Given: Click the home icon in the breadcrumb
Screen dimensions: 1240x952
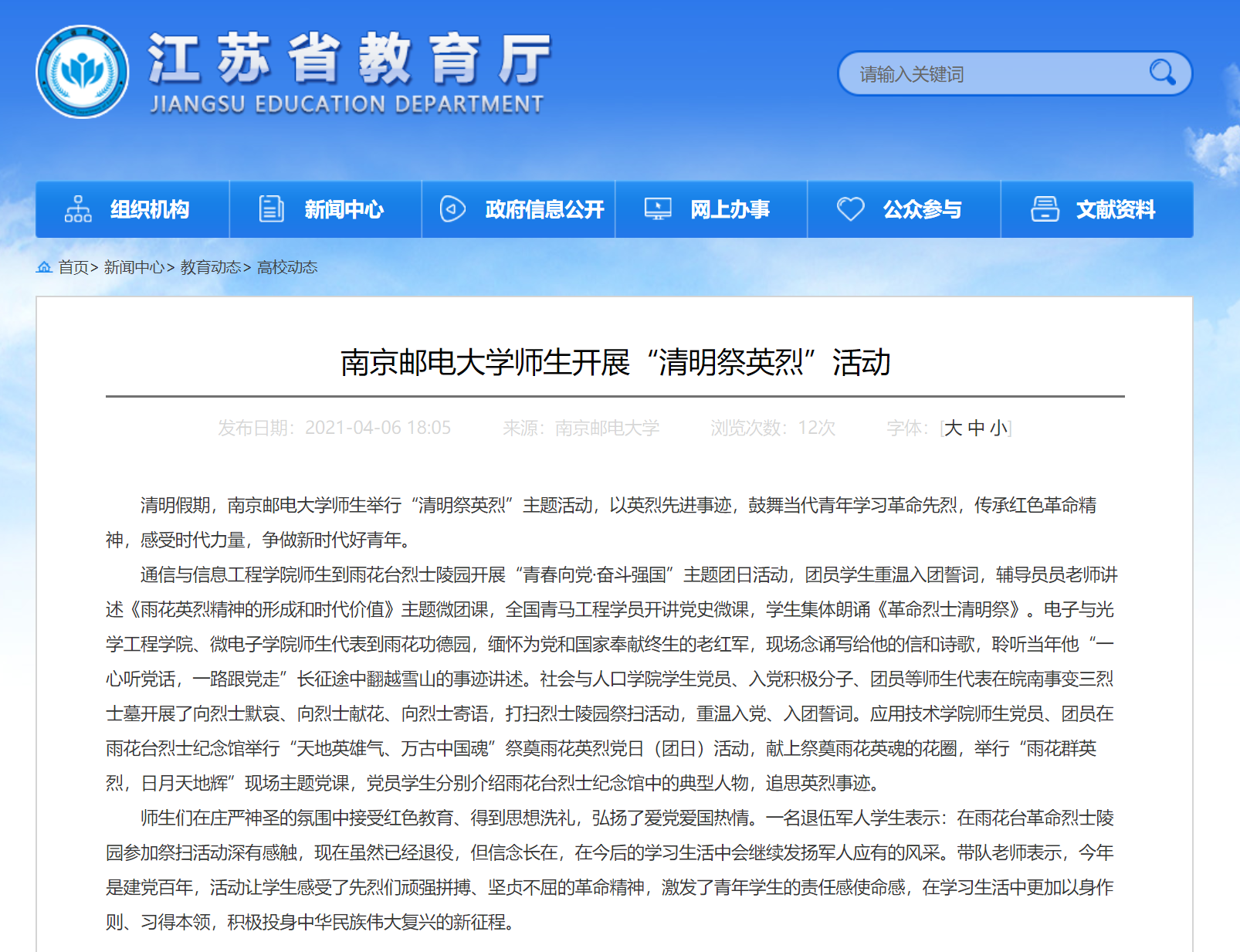Looking at the screenshot, I should (44, 267).
